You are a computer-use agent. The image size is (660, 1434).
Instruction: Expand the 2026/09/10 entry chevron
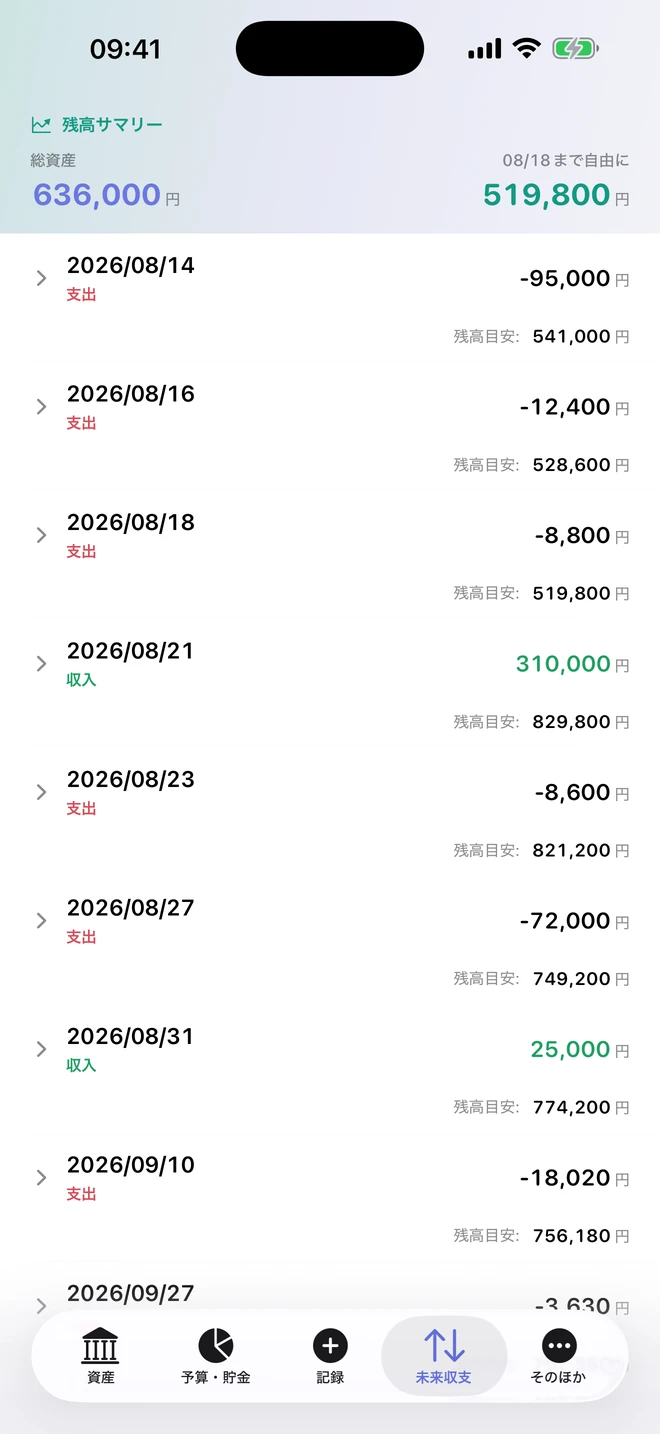pyautogui.click(x=41, y=1177)
